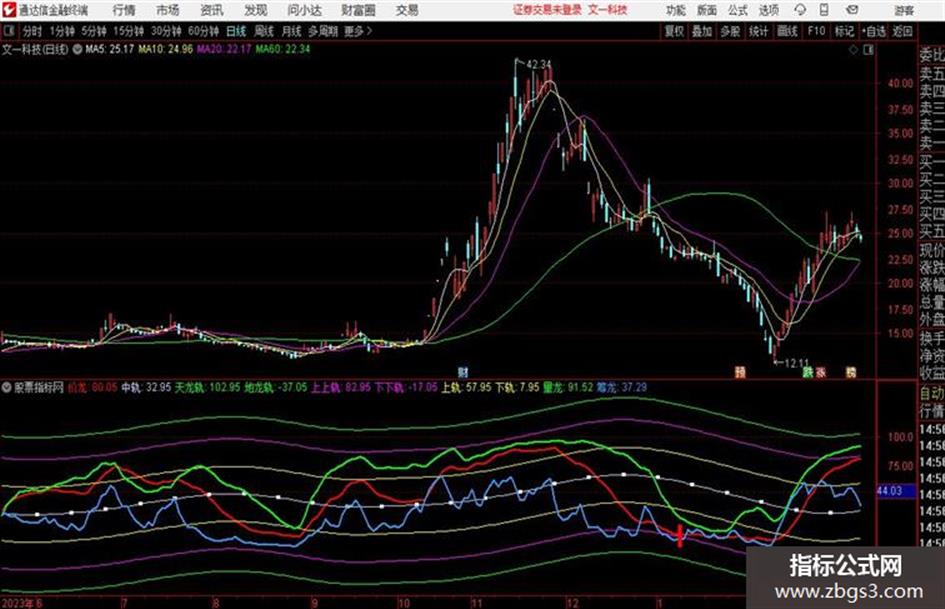Open the 交易 menu
This screenshot has height=609, width=945.
pos(407,10)
